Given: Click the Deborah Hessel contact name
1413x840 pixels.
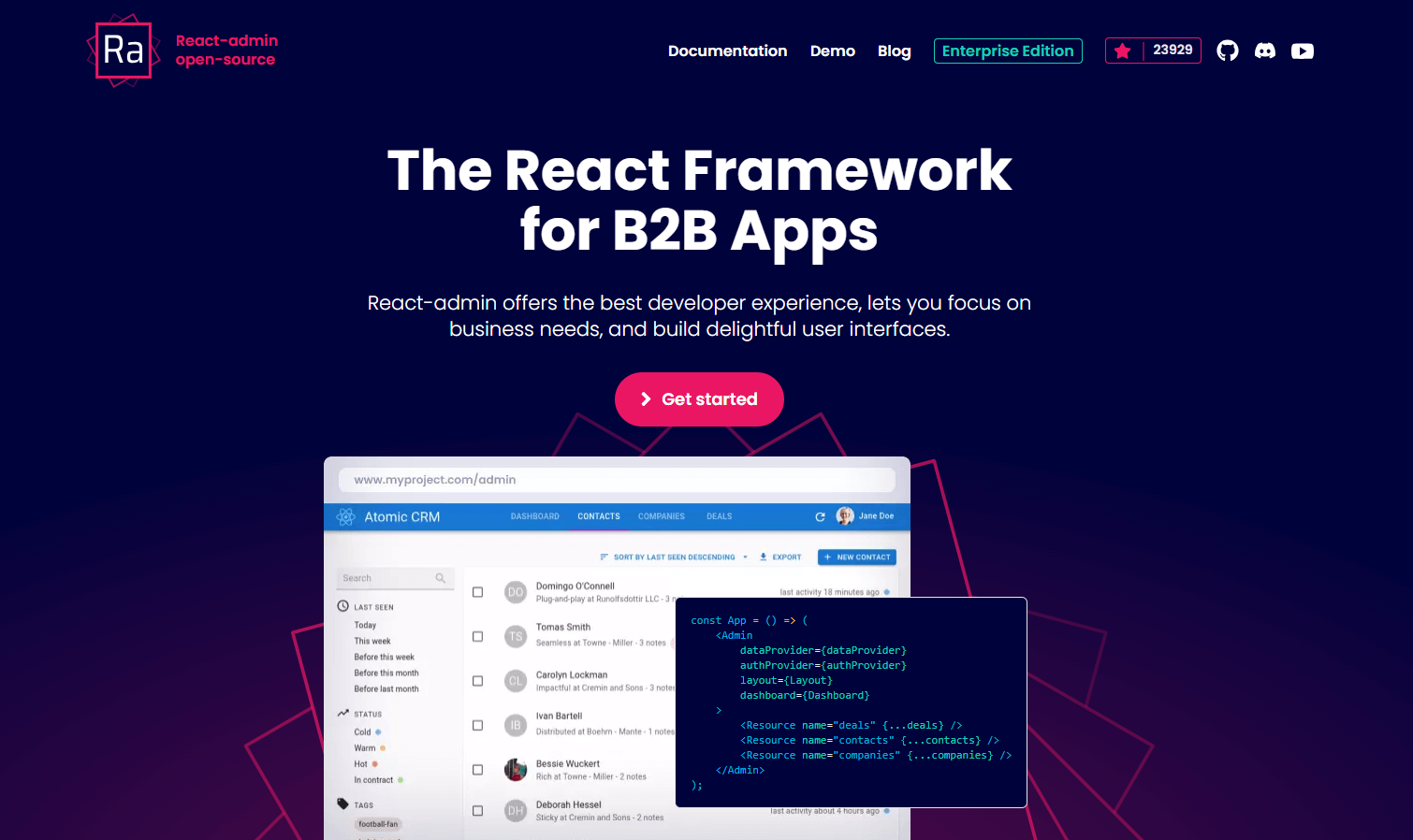Looking at the screenshot, I should tap(569, 804).
